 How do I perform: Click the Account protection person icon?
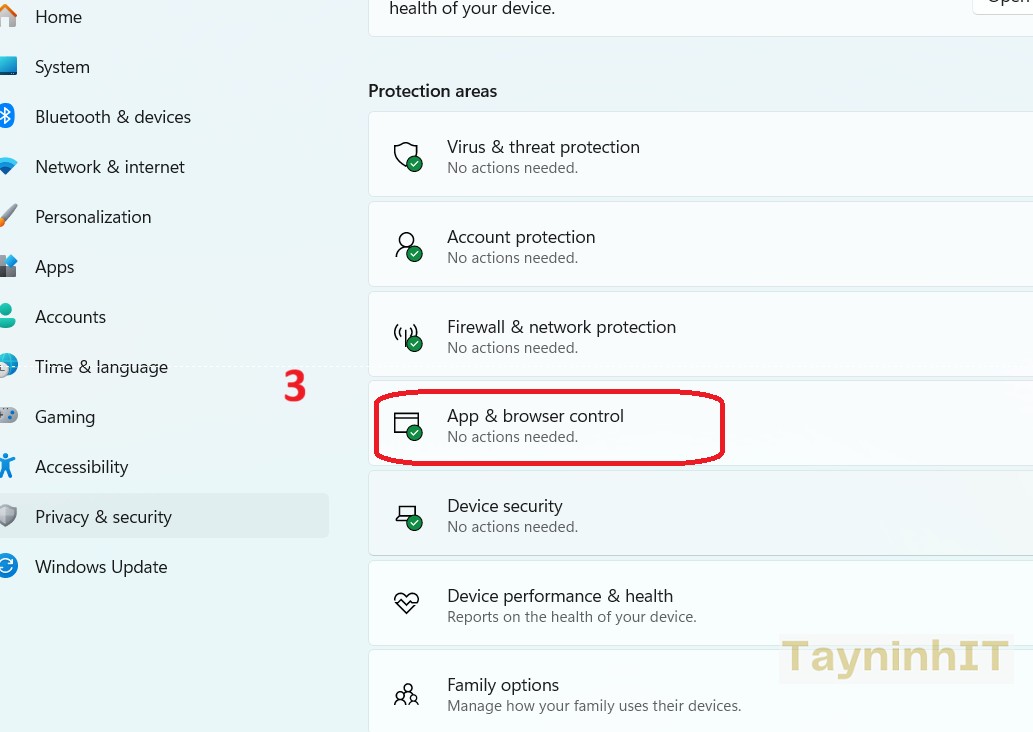coord(406,246)
